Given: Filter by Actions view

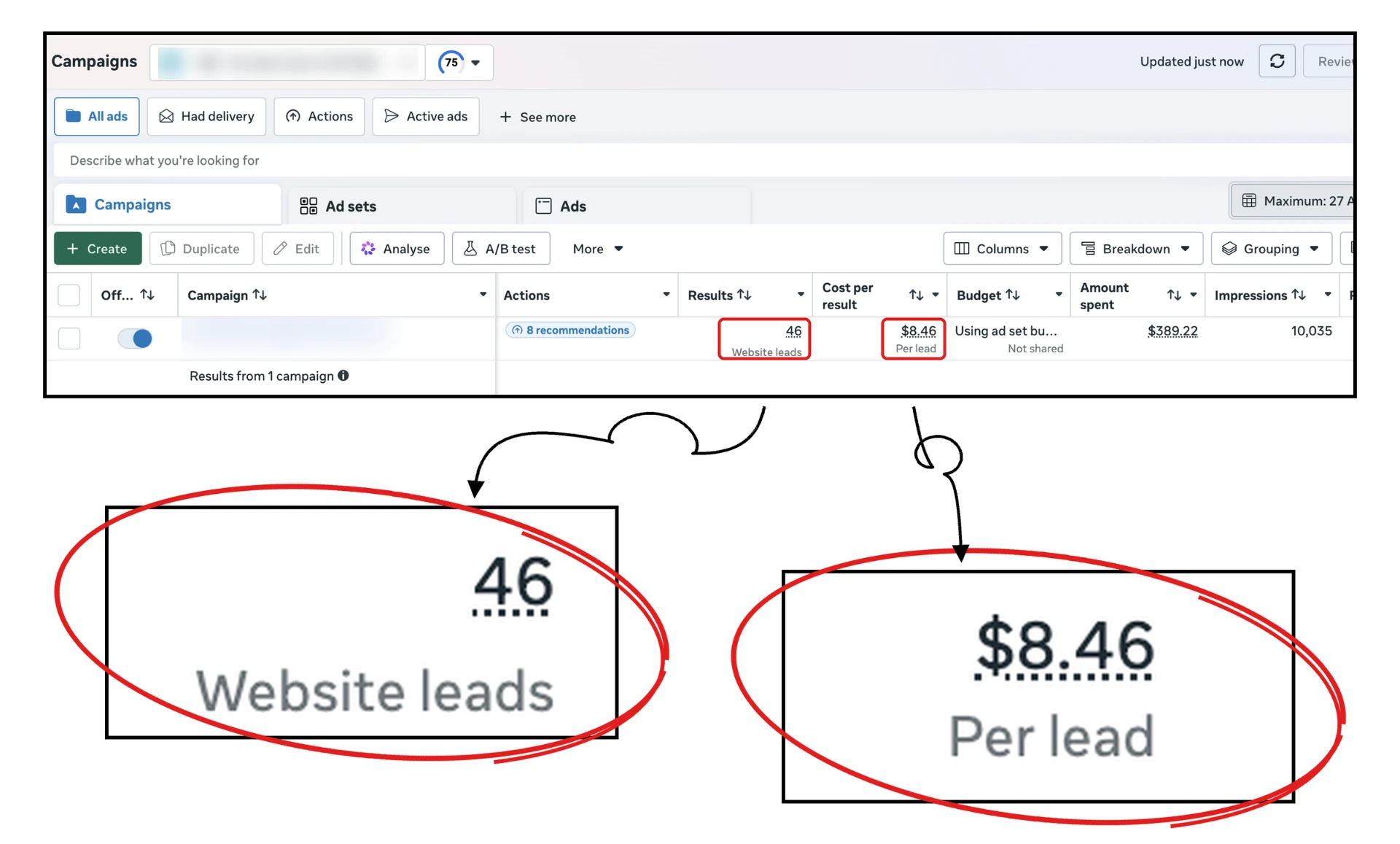Looking at the screenshot, I should (319, 117).
